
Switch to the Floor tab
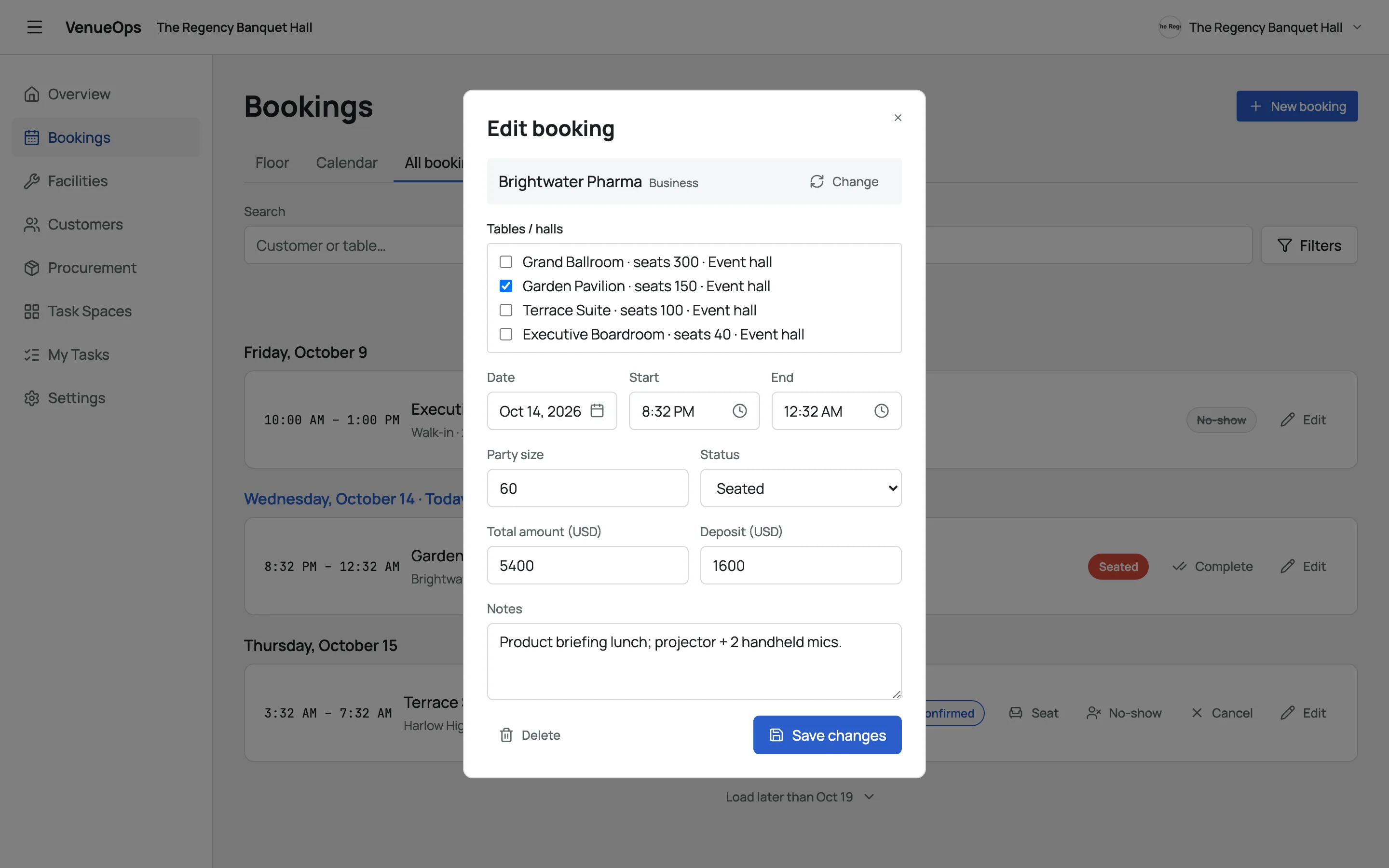[x=272, y=163]
